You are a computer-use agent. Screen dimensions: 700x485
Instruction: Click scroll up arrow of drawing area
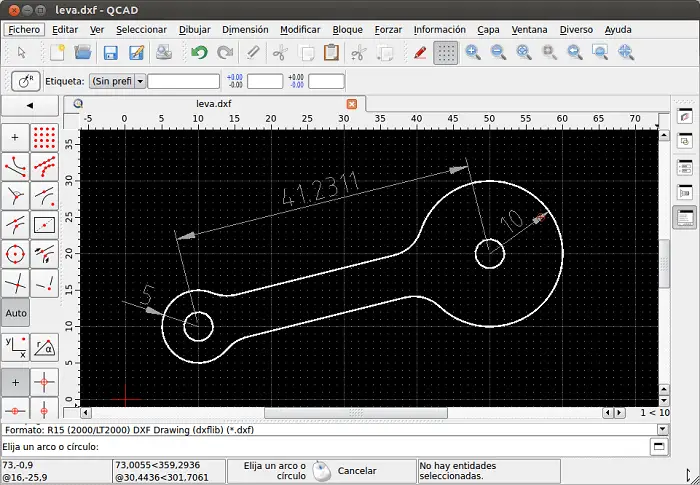click(x=664, y=135)
